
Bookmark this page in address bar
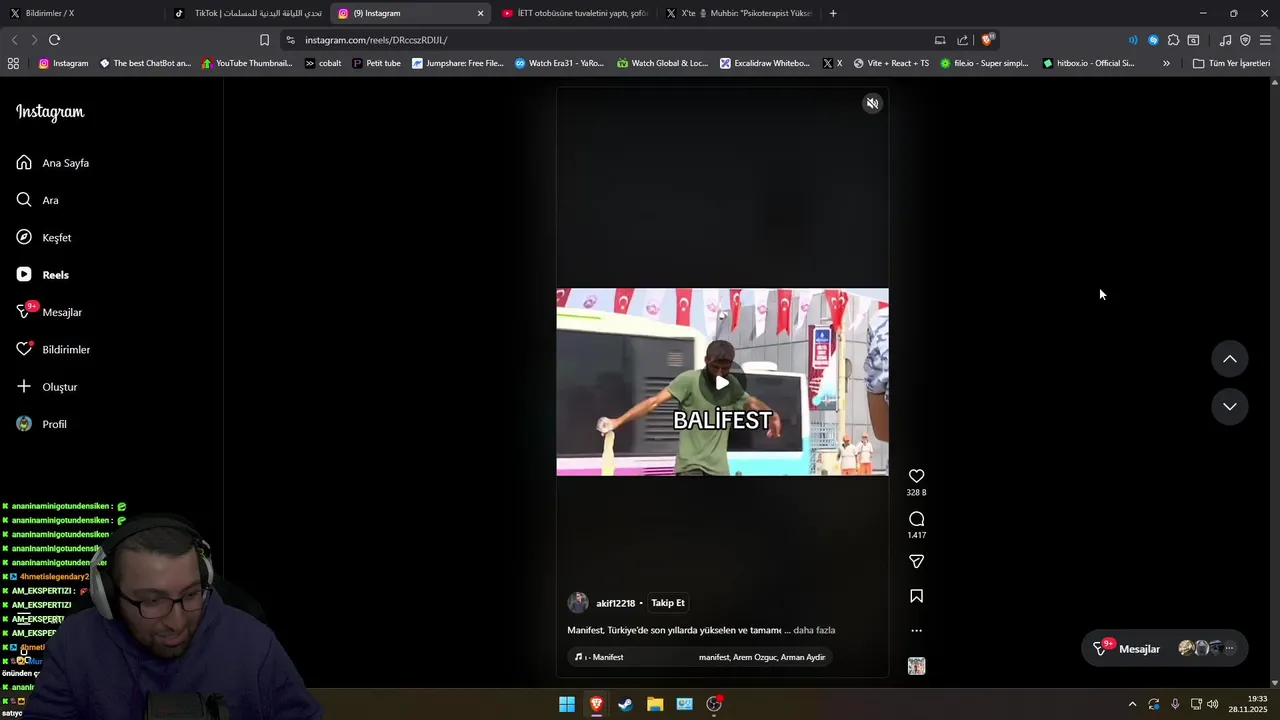click(x=264, y=40)
